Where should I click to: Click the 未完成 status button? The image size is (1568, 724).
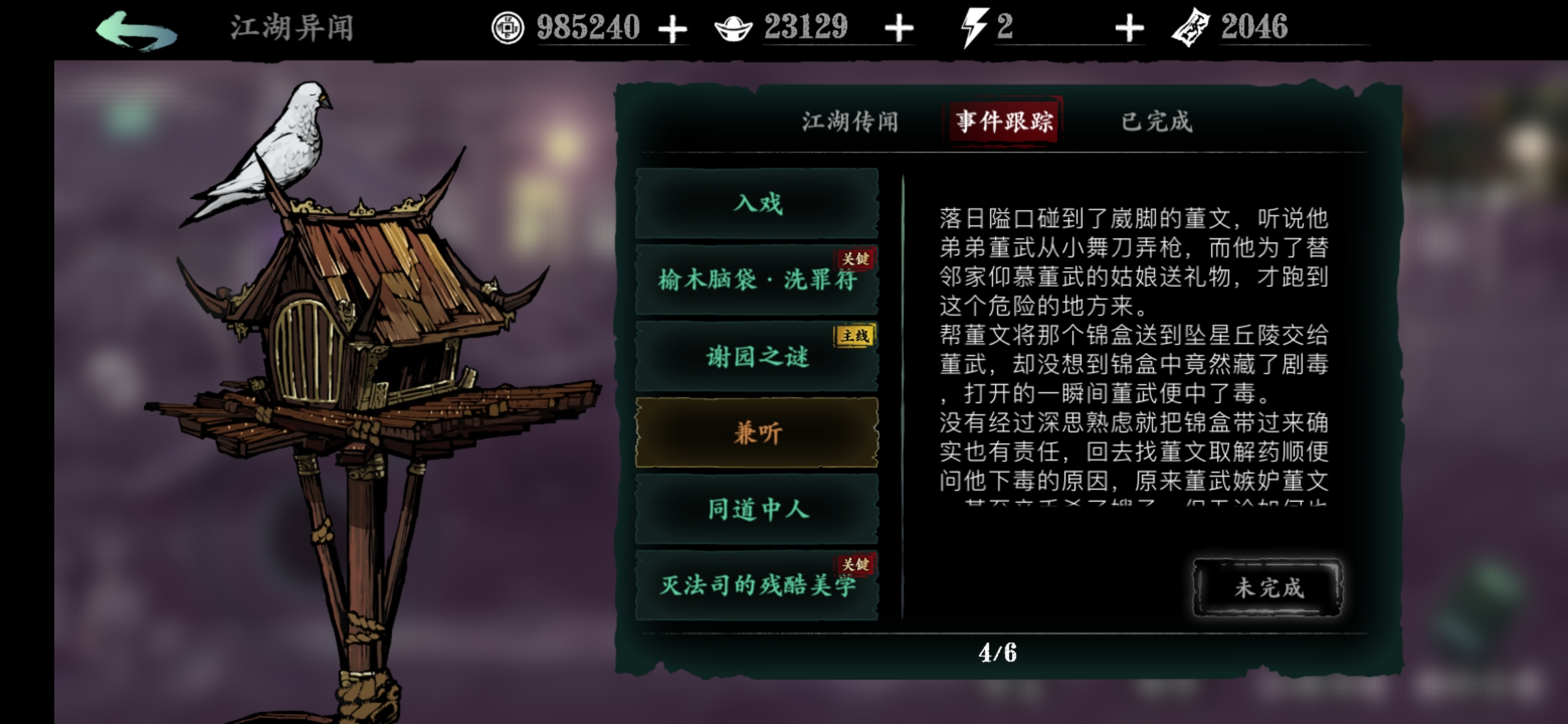pos(1268,588)
